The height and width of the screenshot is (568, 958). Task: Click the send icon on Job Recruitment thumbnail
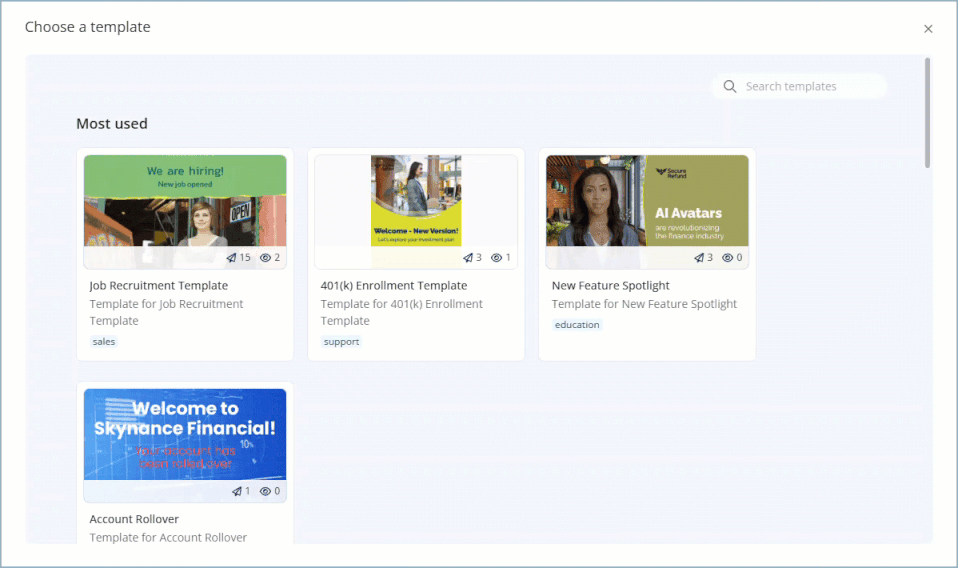point(232,258)
